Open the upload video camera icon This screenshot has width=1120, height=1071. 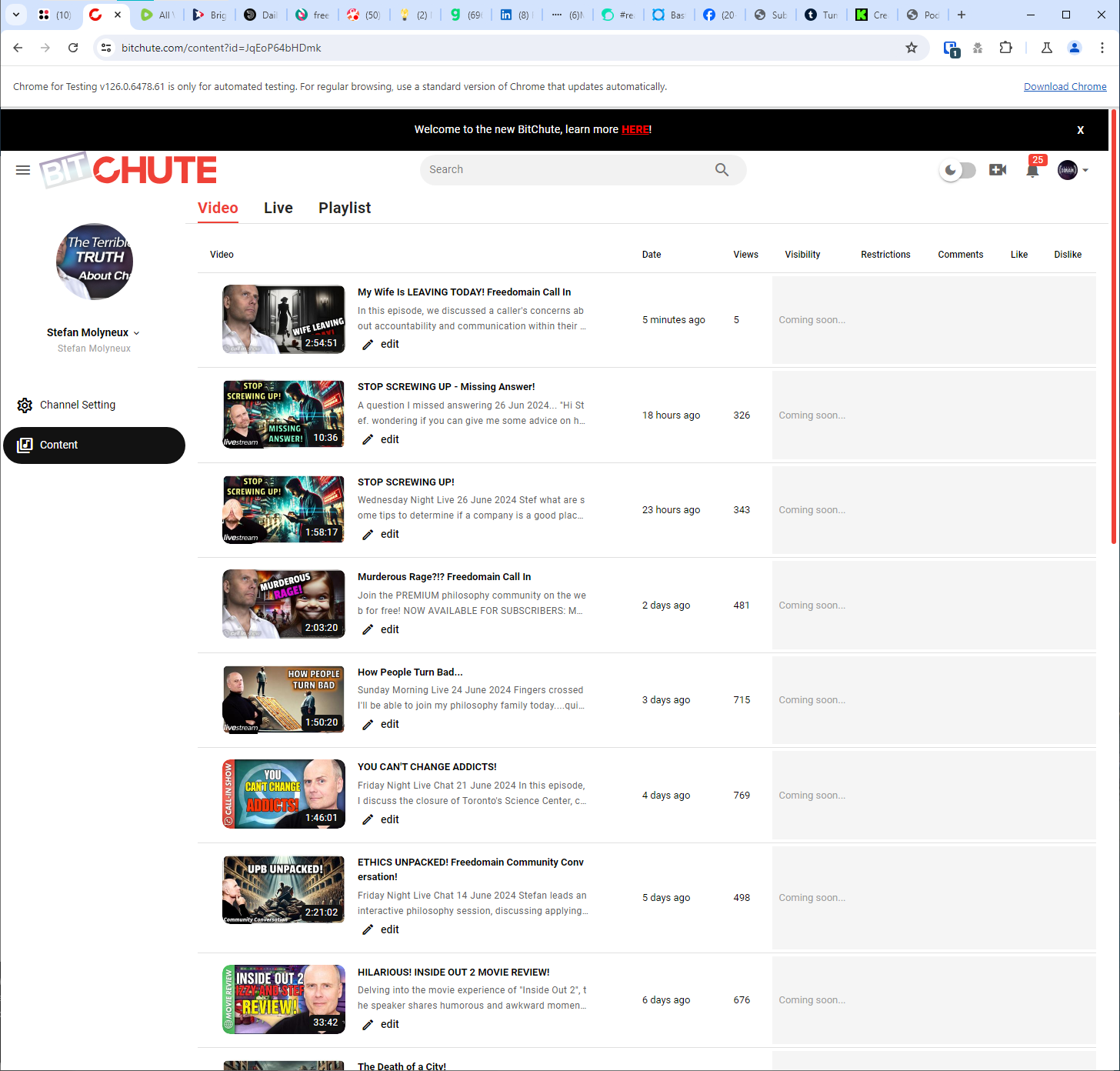pyautogui.click(x=998, y=170)
